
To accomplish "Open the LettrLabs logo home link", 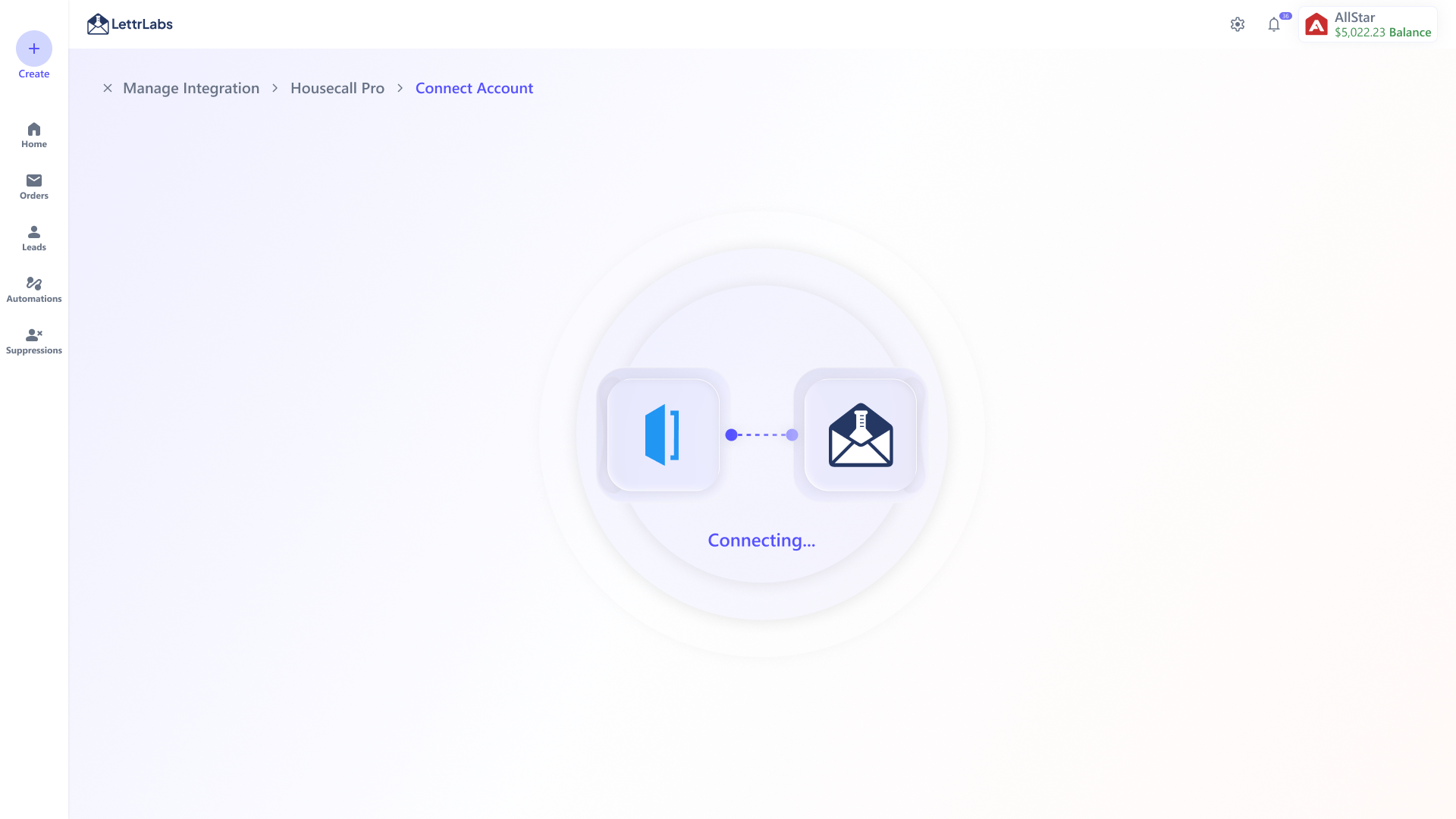I will 130,24.
